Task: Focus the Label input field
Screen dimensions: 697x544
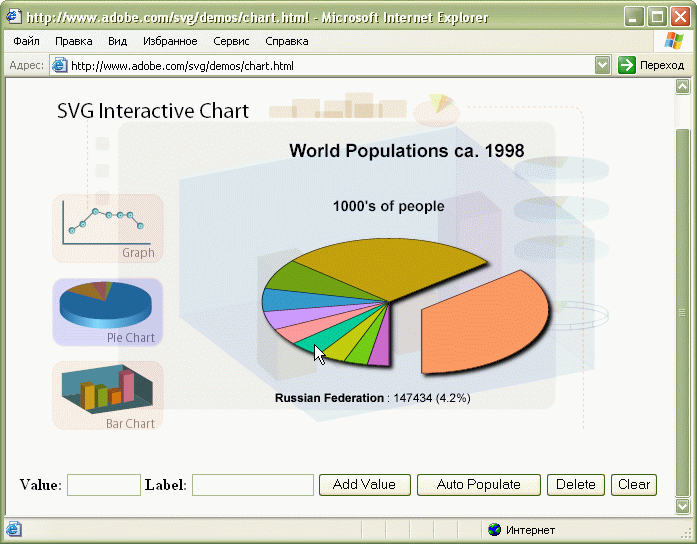Action: tap(253, 484)
